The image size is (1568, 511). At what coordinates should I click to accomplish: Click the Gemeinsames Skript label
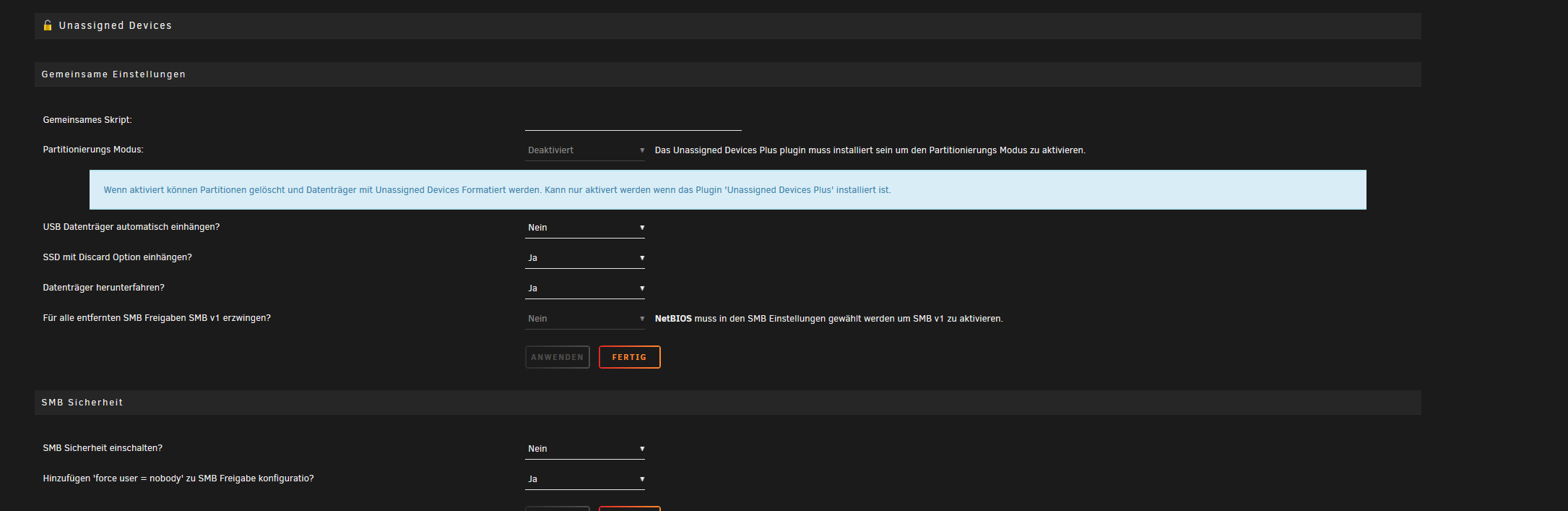(87, 120)
